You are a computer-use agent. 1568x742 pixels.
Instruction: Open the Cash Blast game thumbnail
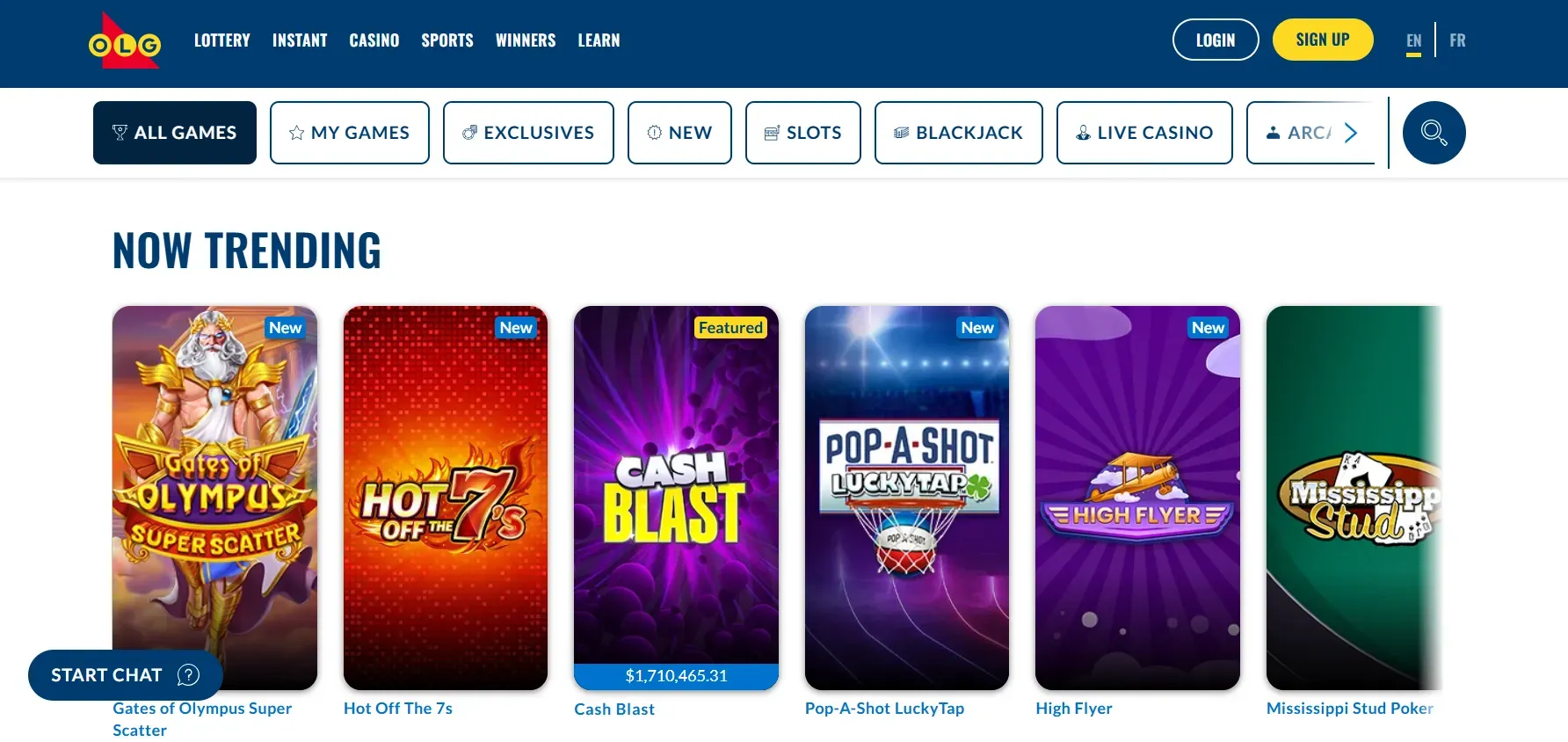click(x=676, y=498)
